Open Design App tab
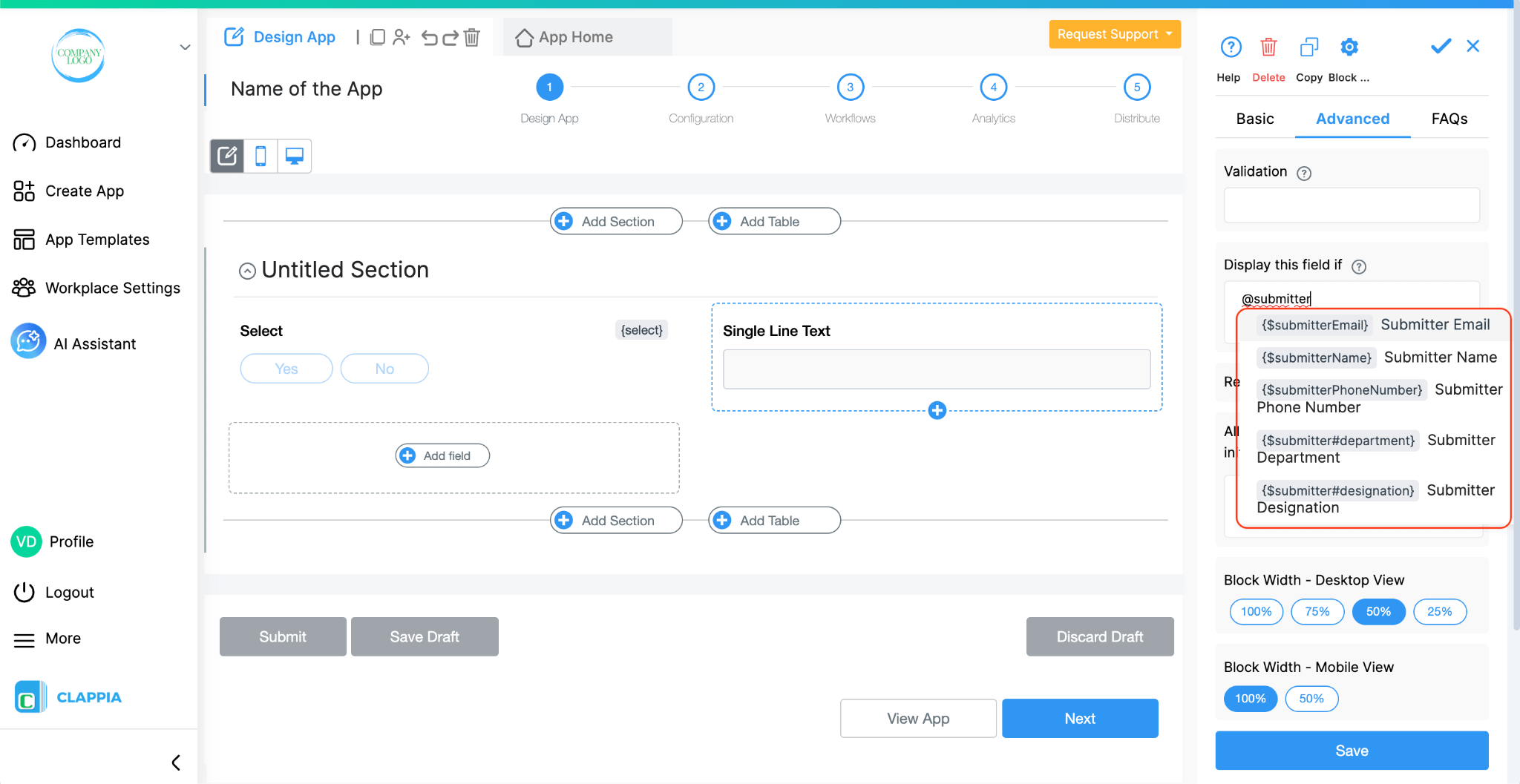Screen dimensions: 1520x784 tap(280, 37)
